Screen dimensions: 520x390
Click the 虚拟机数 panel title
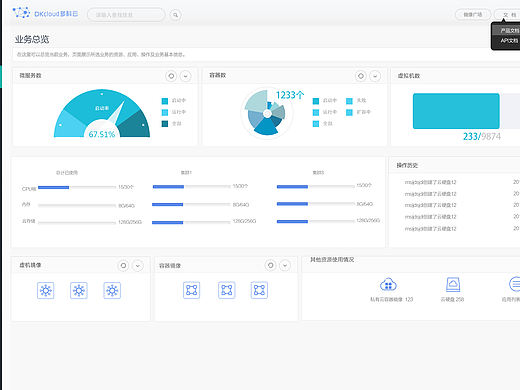pos(409,76)
